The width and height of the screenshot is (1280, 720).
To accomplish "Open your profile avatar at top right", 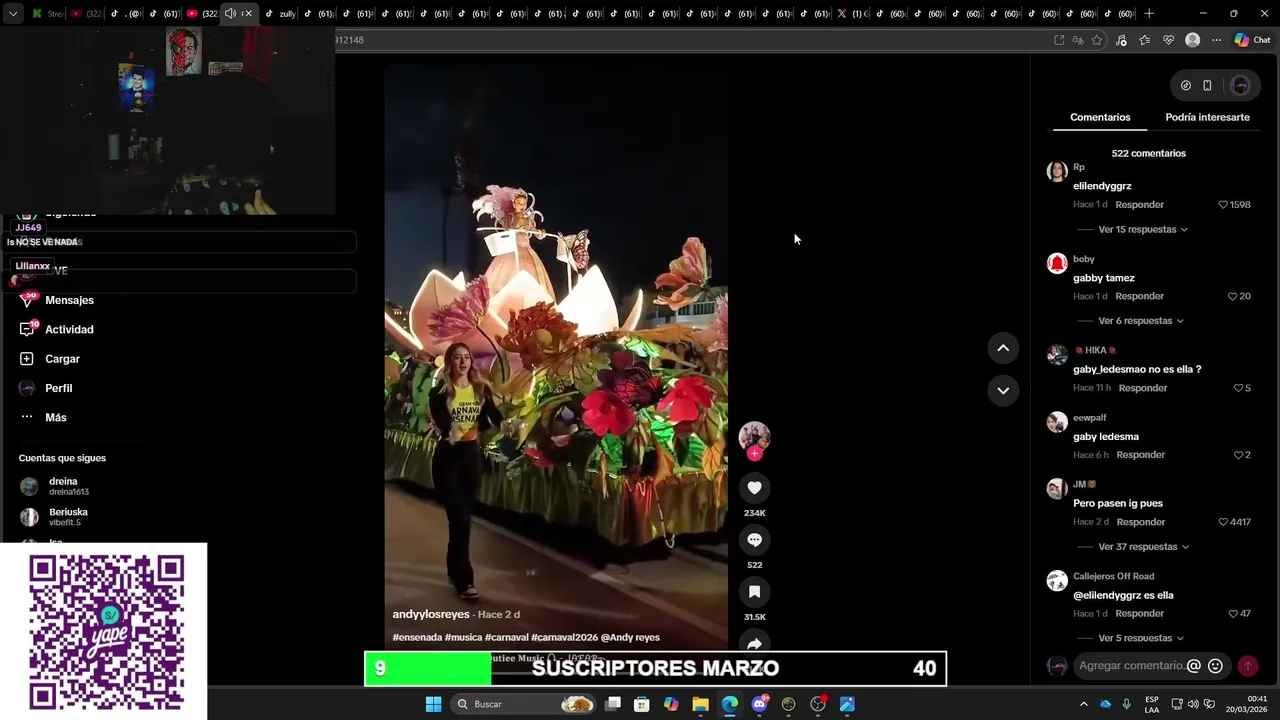I will tap(1240, 86).
